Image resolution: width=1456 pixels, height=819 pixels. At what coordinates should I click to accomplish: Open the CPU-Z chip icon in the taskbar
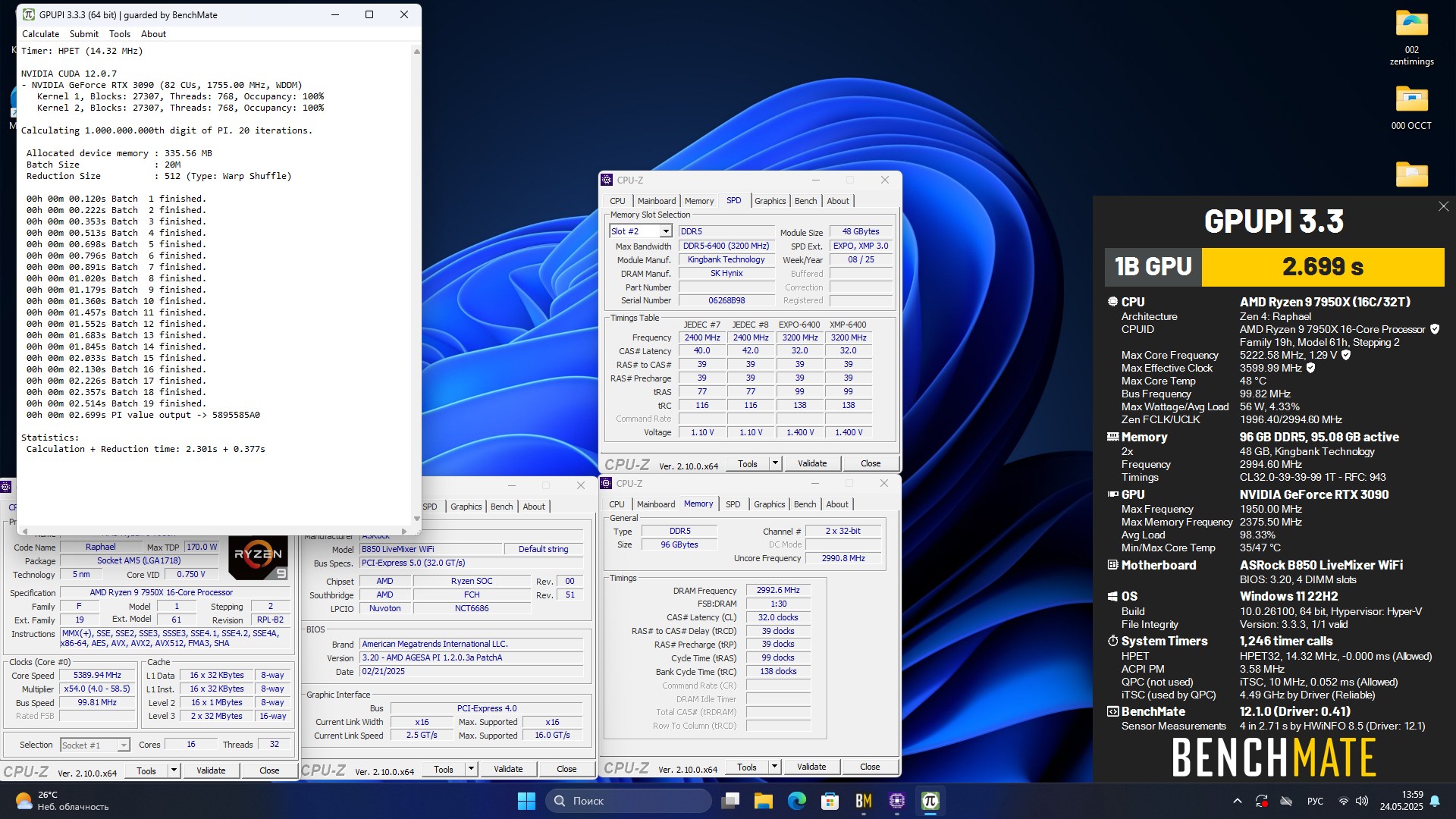(x=897, y=801)
